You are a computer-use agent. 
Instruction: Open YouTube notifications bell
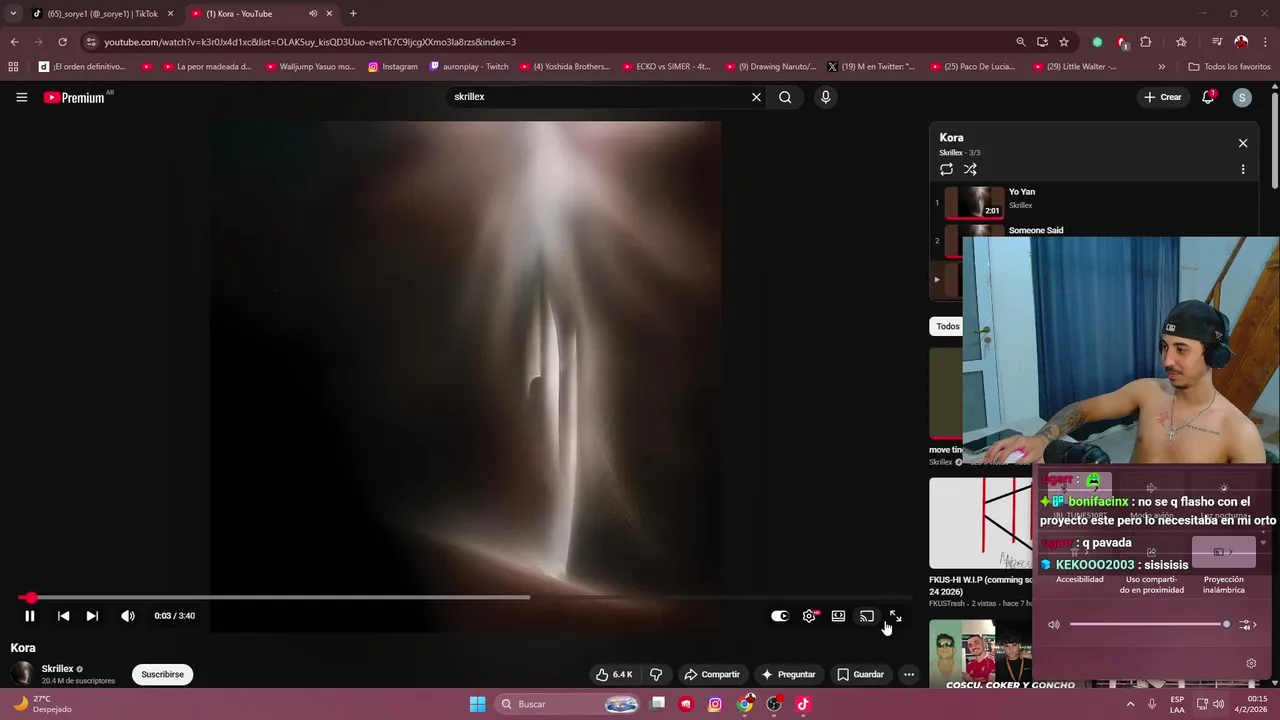point(1208,97)
